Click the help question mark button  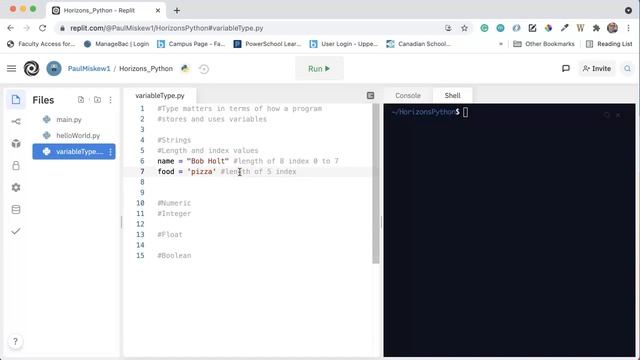point(15,341)
